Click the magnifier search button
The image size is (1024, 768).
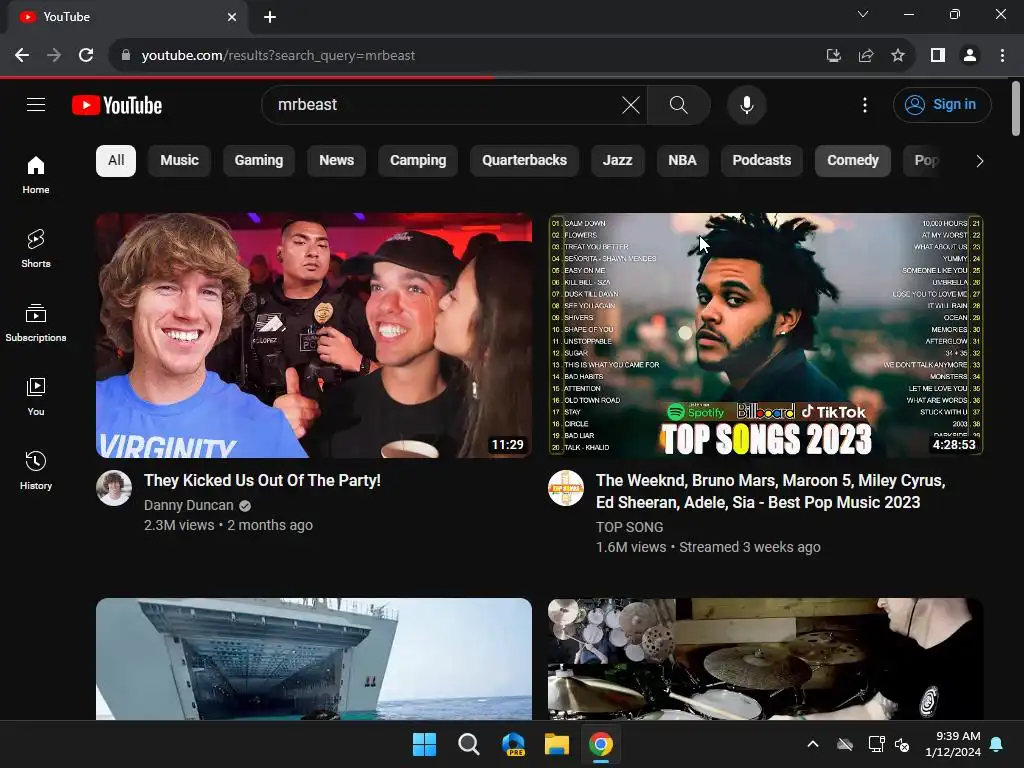(679, 104)
